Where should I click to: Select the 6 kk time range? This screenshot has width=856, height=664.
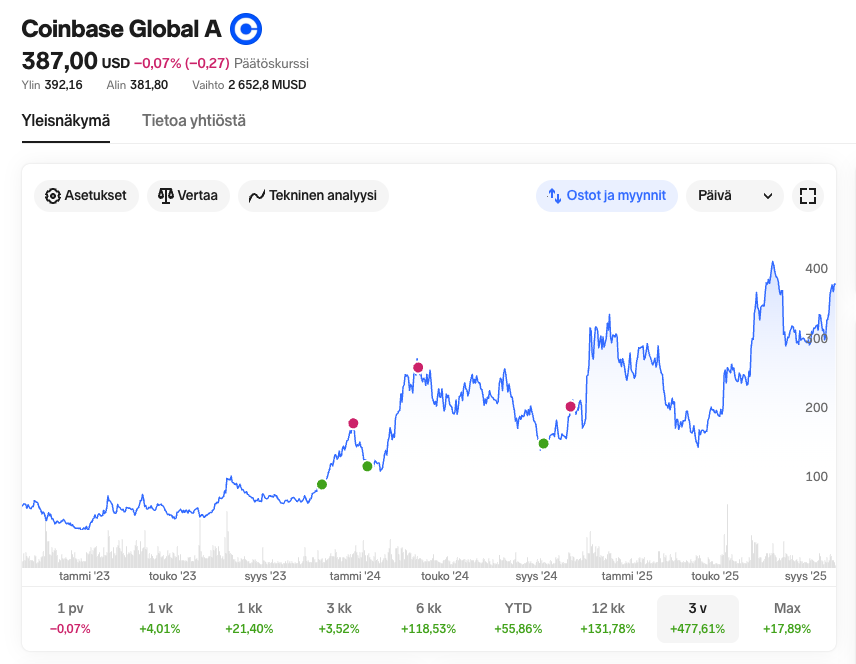coord(429,618)
